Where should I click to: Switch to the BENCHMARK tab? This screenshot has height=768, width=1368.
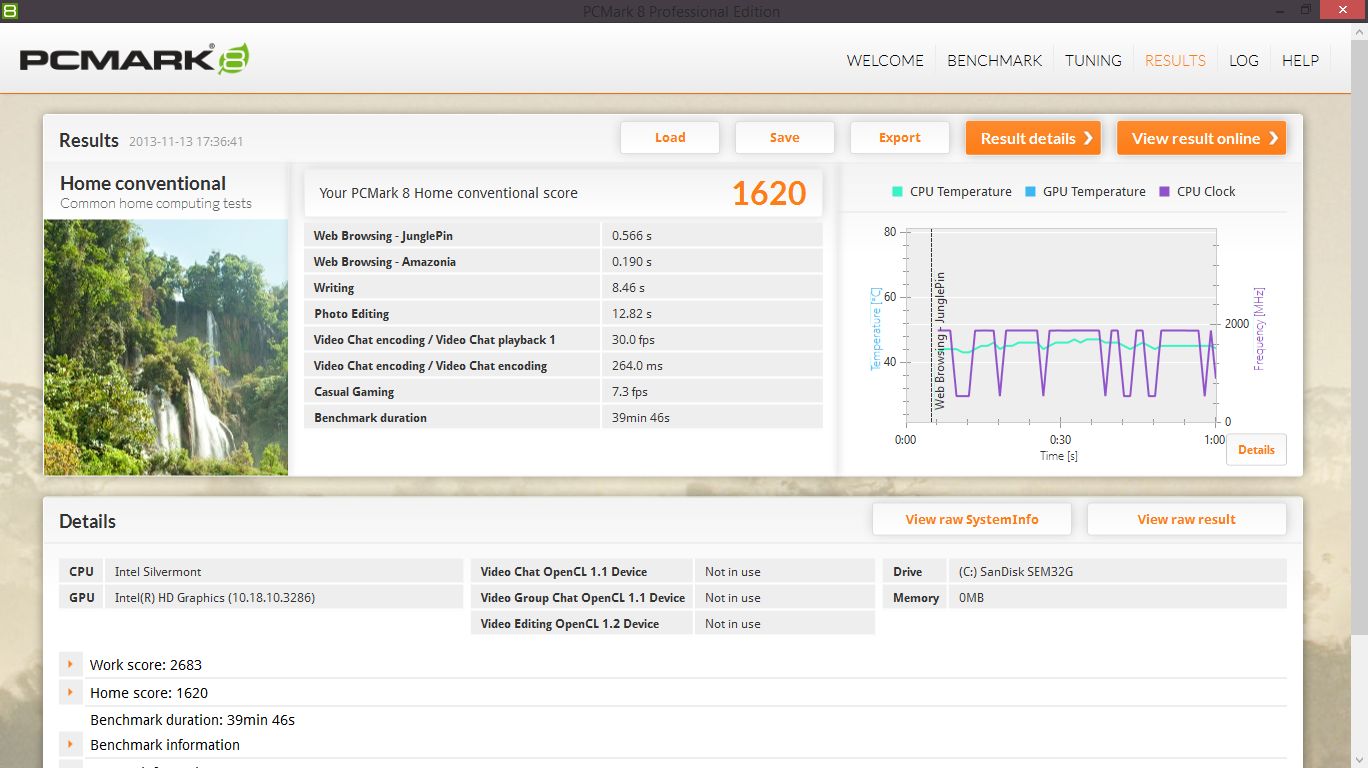coord(995,60)
